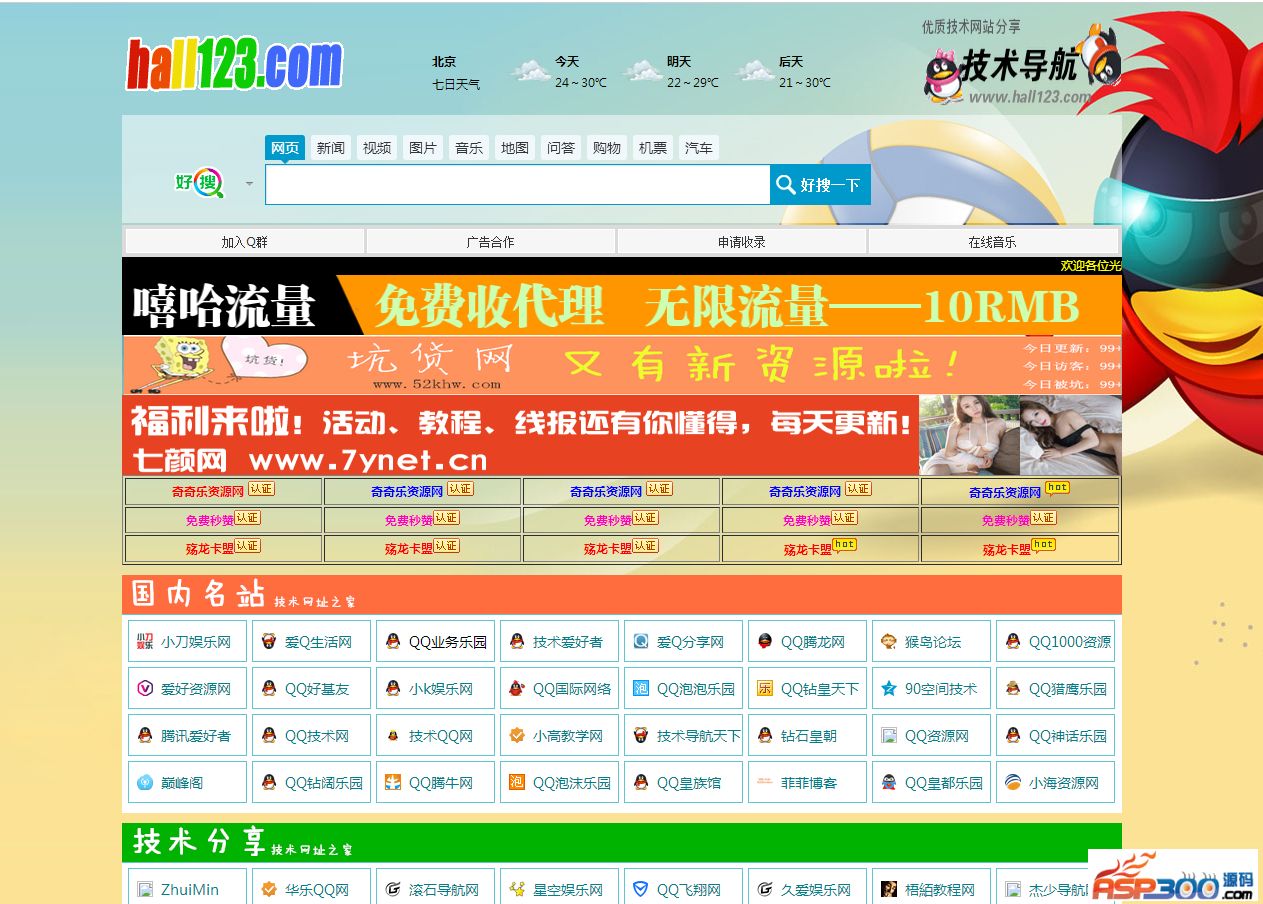
Task: Click the icon beside 小刀娱乐网
Action: 145,642
